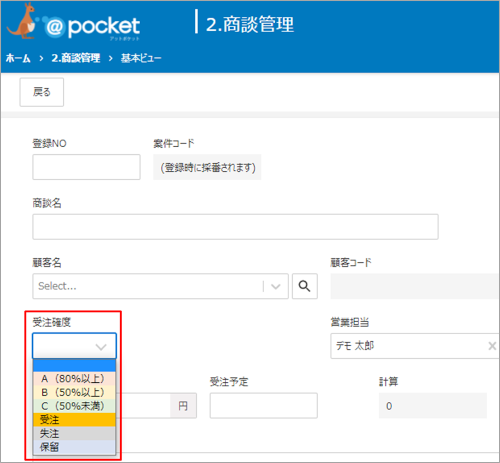Select B（50%以上） option

click(x=74, y=392)
